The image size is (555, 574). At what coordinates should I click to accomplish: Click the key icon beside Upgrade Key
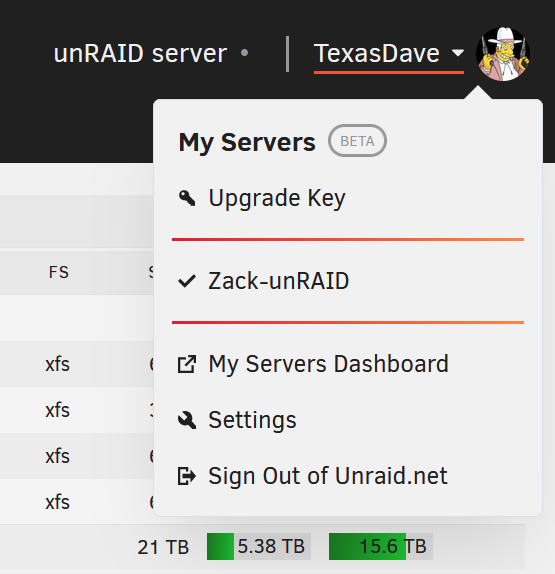(x=187, y=198)
